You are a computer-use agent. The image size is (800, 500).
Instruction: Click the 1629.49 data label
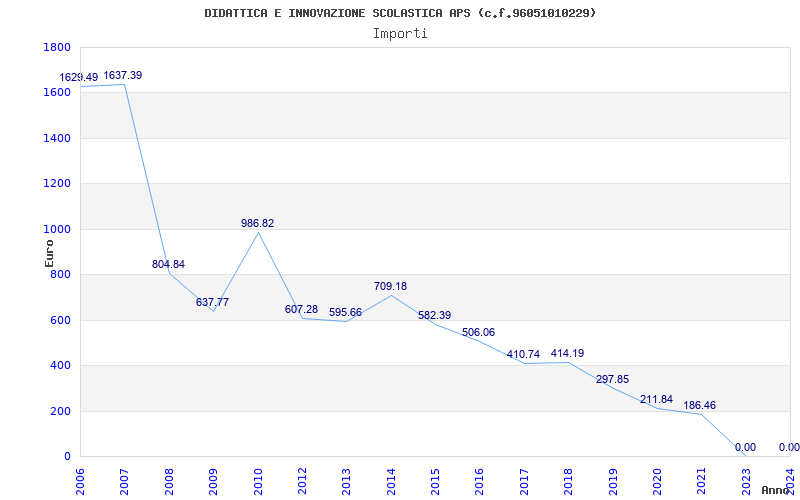pos(79,78)
